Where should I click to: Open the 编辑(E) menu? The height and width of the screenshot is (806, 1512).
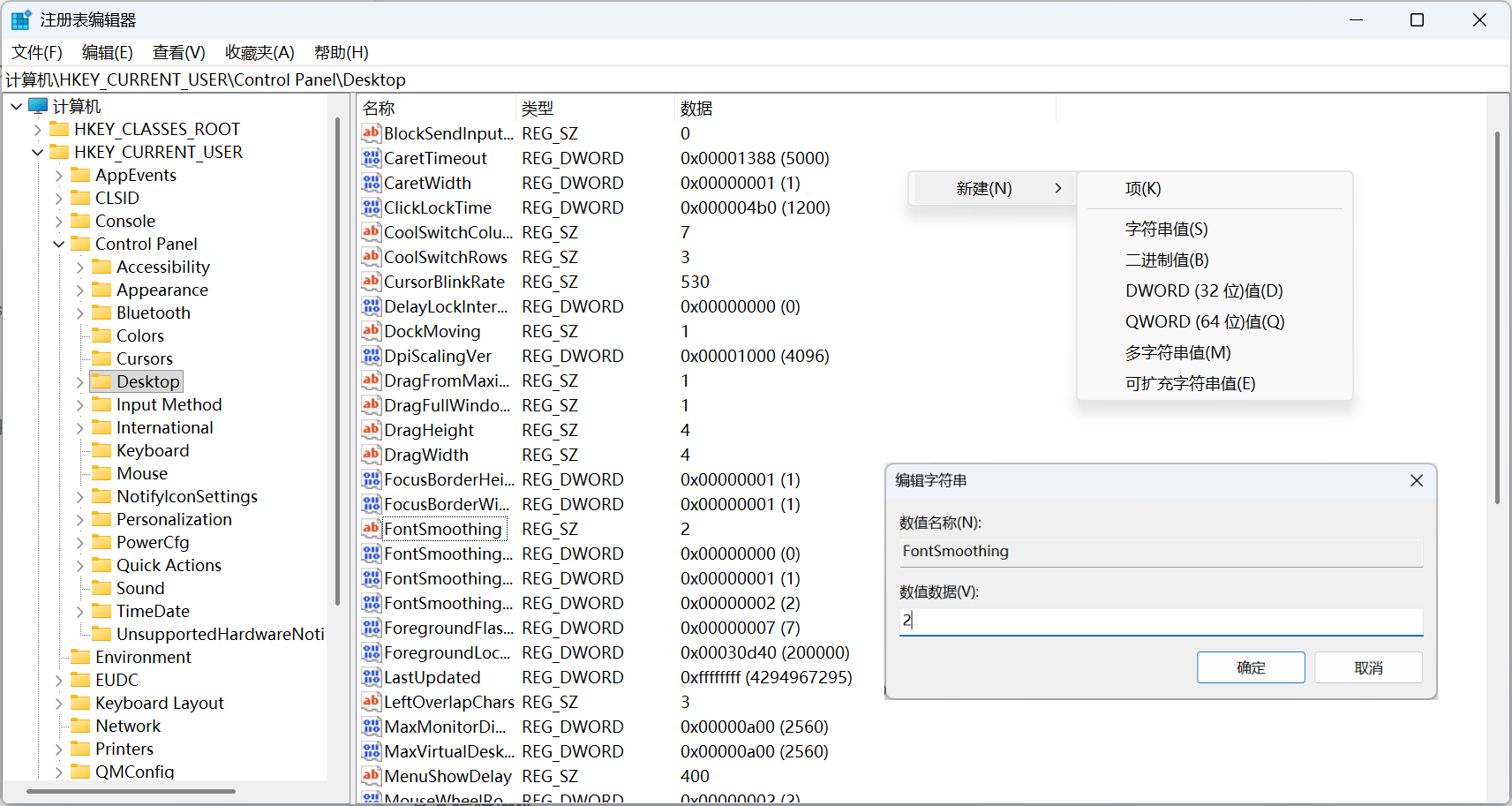click(107, 53)
